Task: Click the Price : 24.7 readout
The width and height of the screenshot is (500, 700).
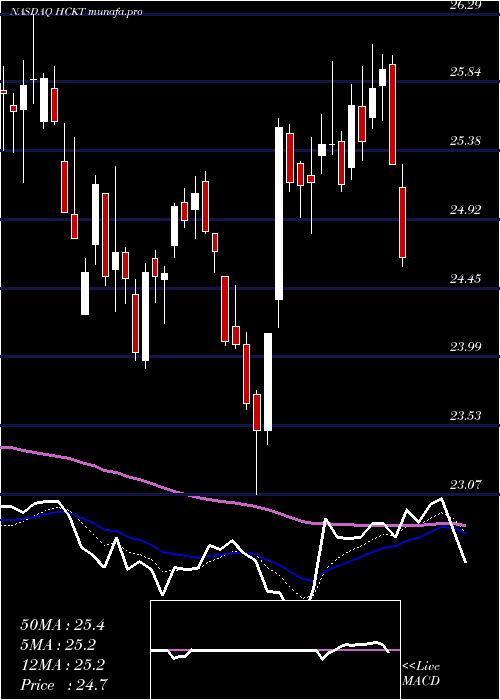Action: click(63, 685)
